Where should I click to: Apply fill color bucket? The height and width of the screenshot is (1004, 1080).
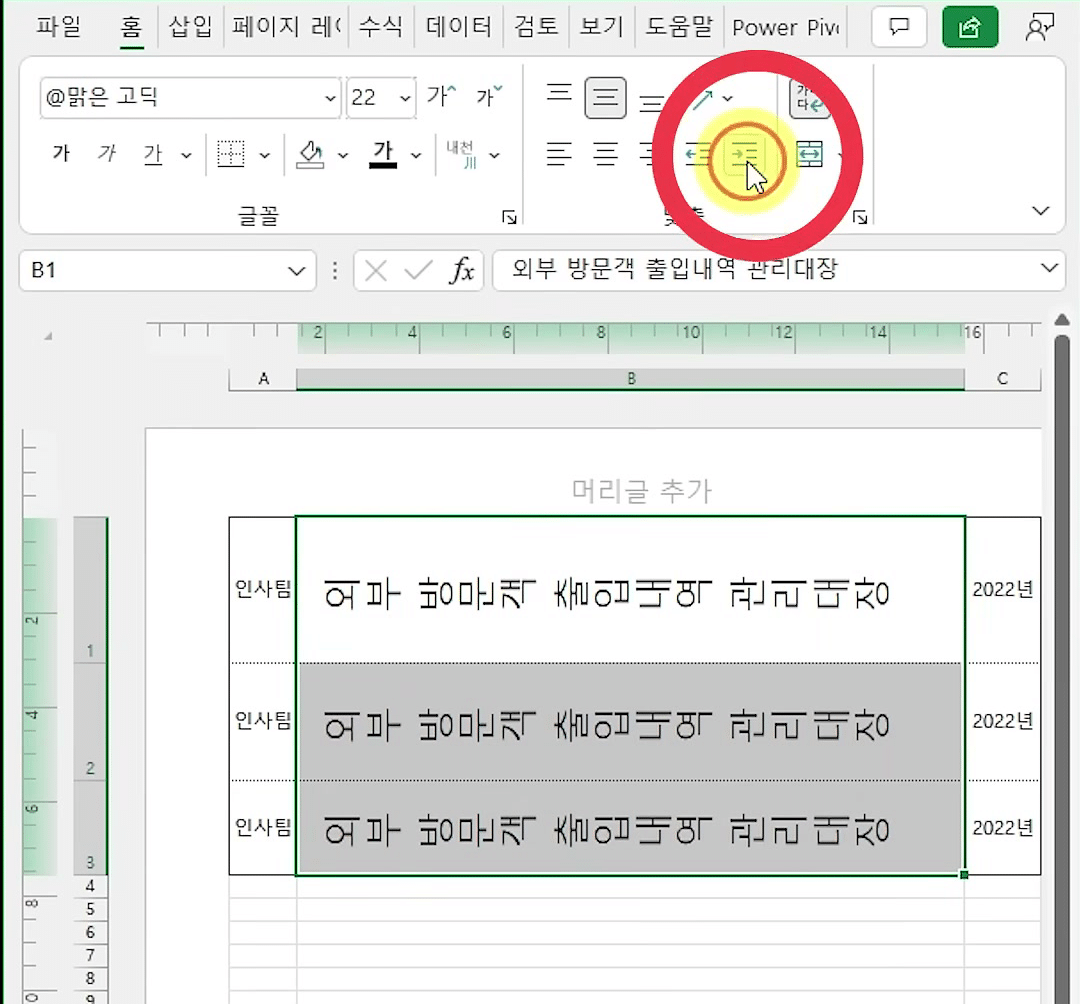coord(310,154)
